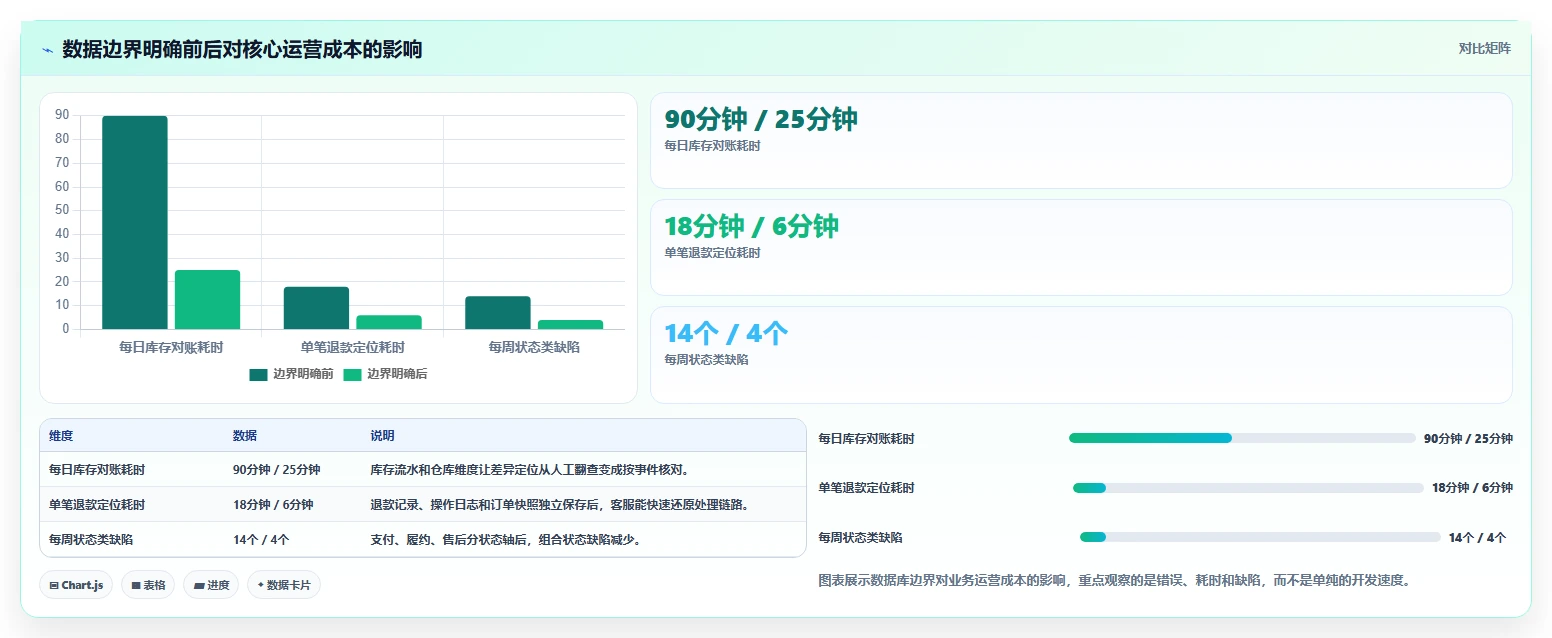Toggle the 边界明确前 legend swatch

click(258, 374)
